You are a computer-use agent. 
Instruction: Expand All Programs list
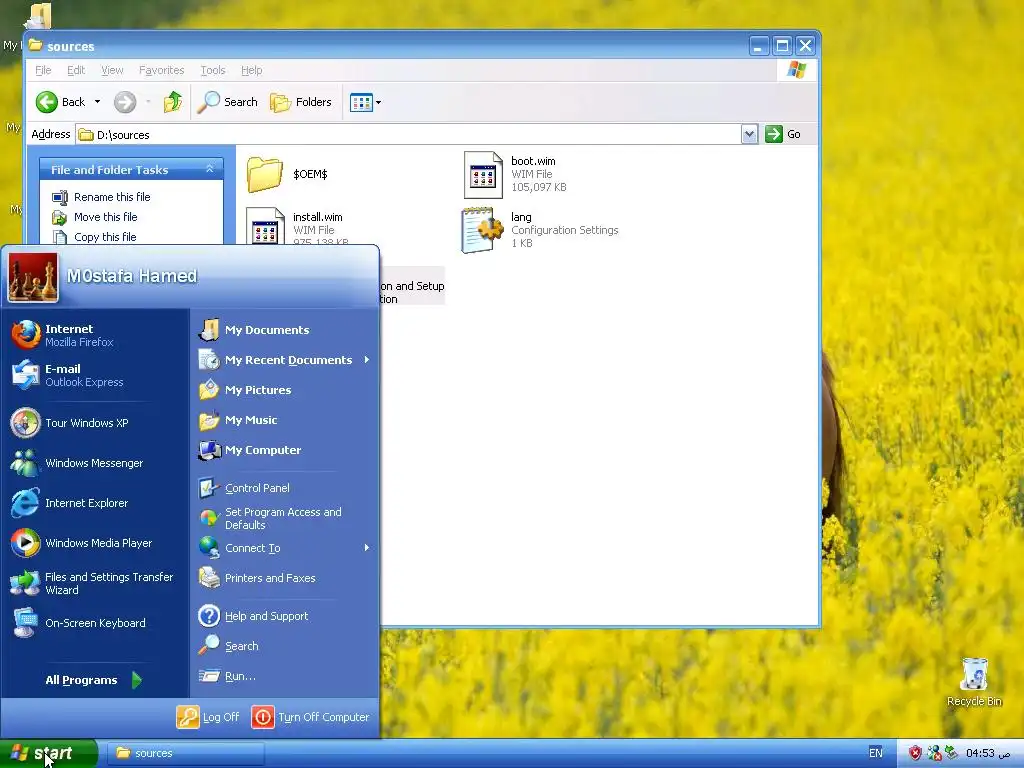pos(94,680)
